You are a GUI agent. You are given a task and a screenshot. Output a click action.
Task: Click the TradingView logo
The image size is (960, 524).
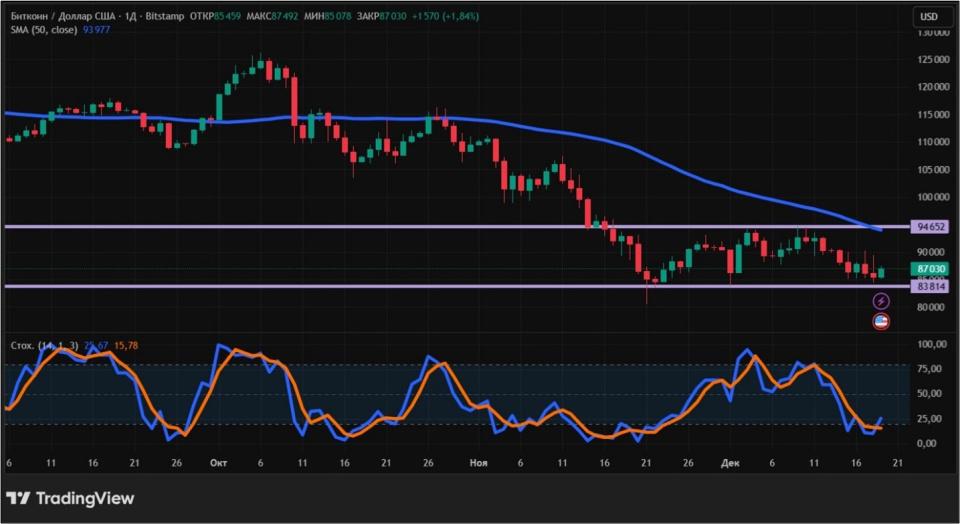pos(70,498)
